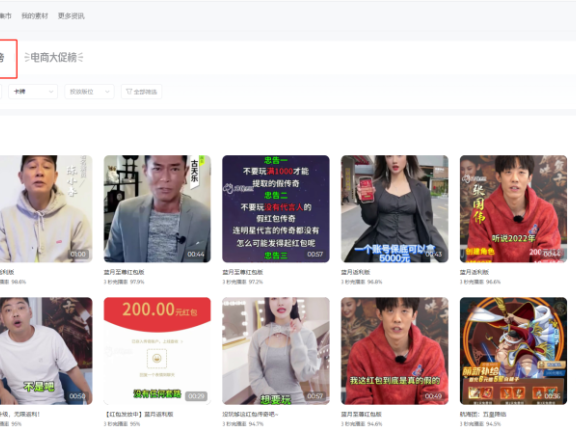Open the 听说2022年 red hoodie video thumbnail
Screen dimensions: 576x432
[513, 209]
